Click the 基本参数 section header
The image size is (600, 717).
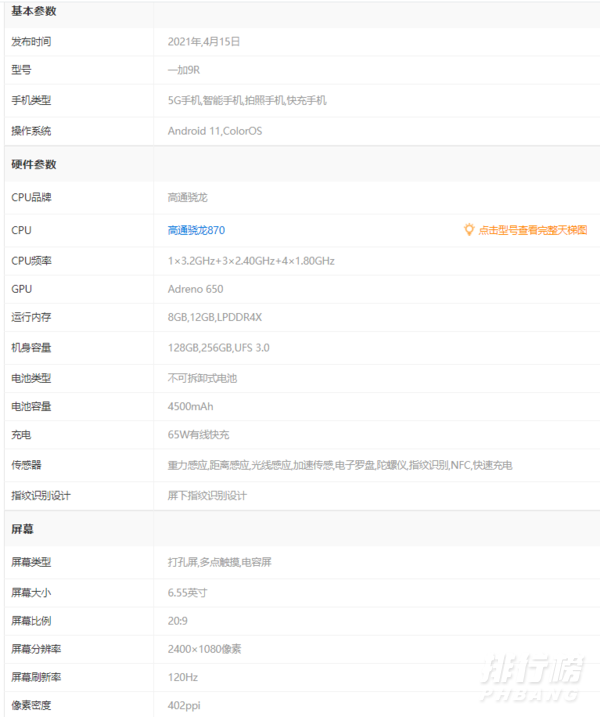pos(34,11)
